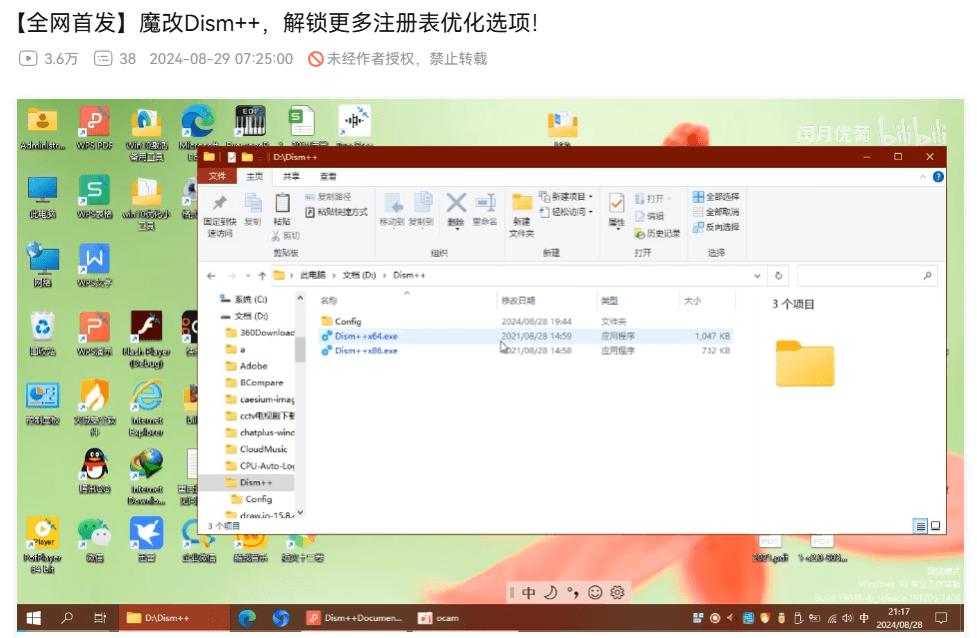Click the 删除 X icon
This screenshot has height=638, width=977.
456,203
